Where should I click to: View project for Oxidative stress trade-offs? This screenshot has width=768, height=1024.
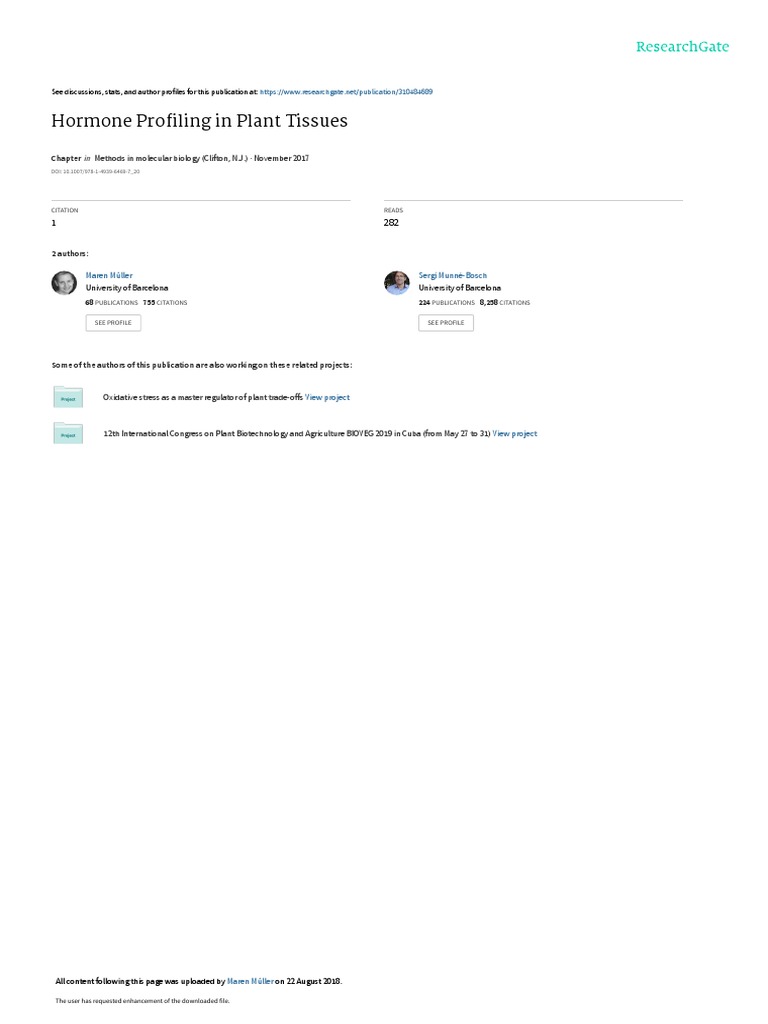click(x=327, y=397)
